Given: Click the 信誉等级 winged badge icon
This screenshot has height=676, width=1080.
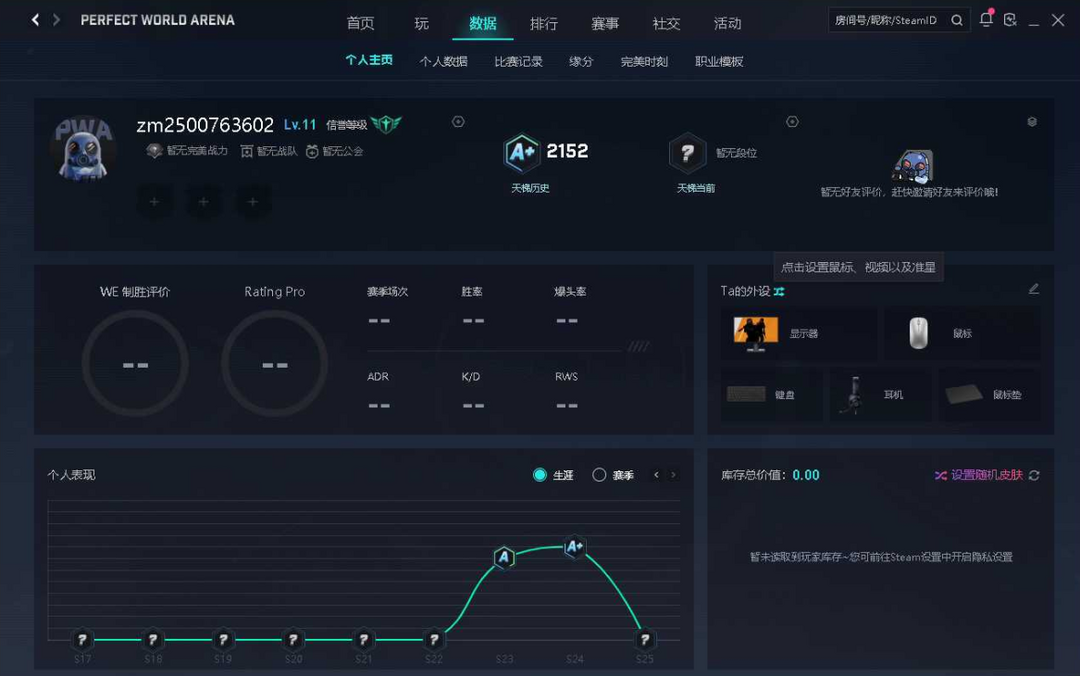Looking at the screenshot, I should point(386,124).
